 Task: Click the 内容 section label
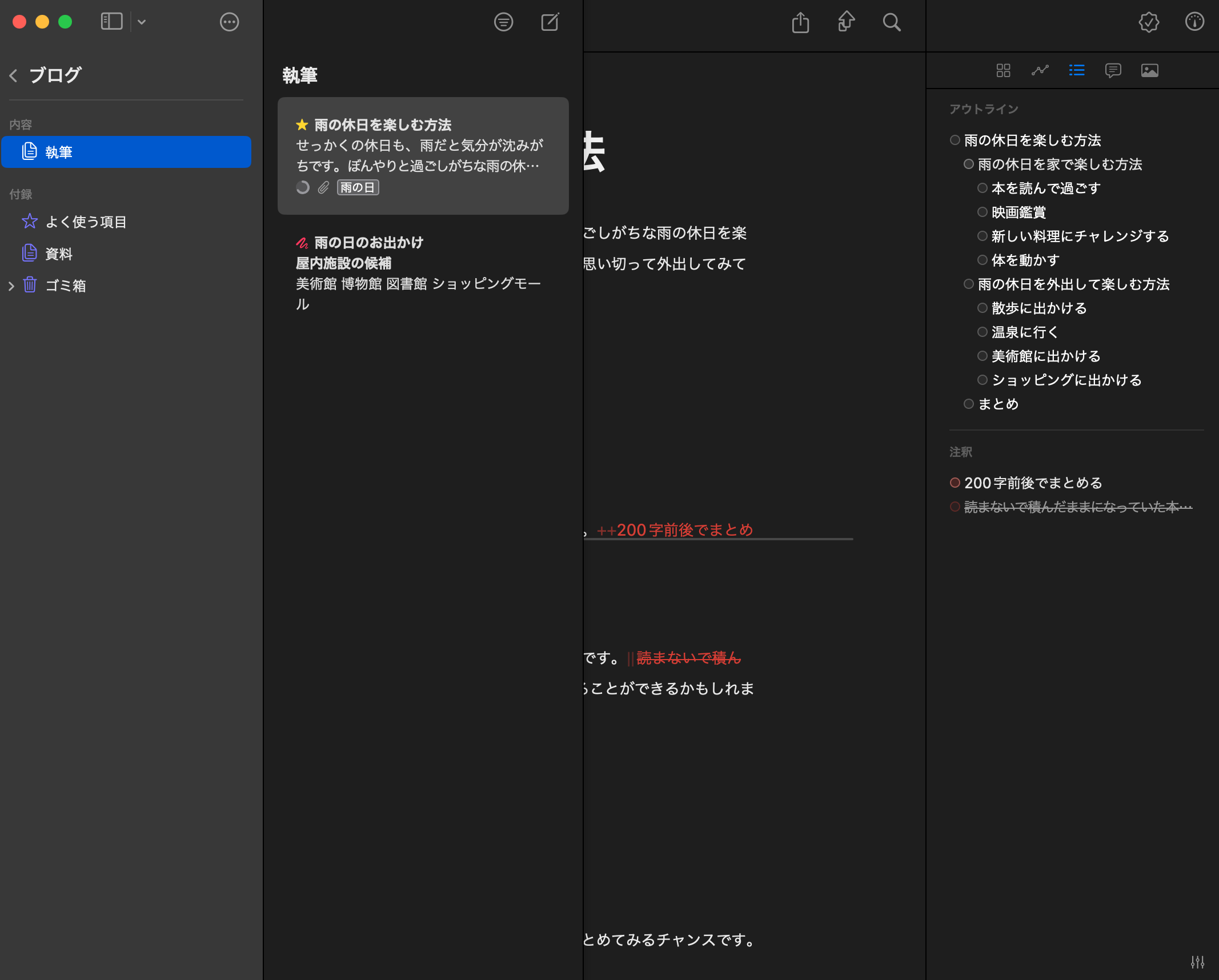(21, 124)
